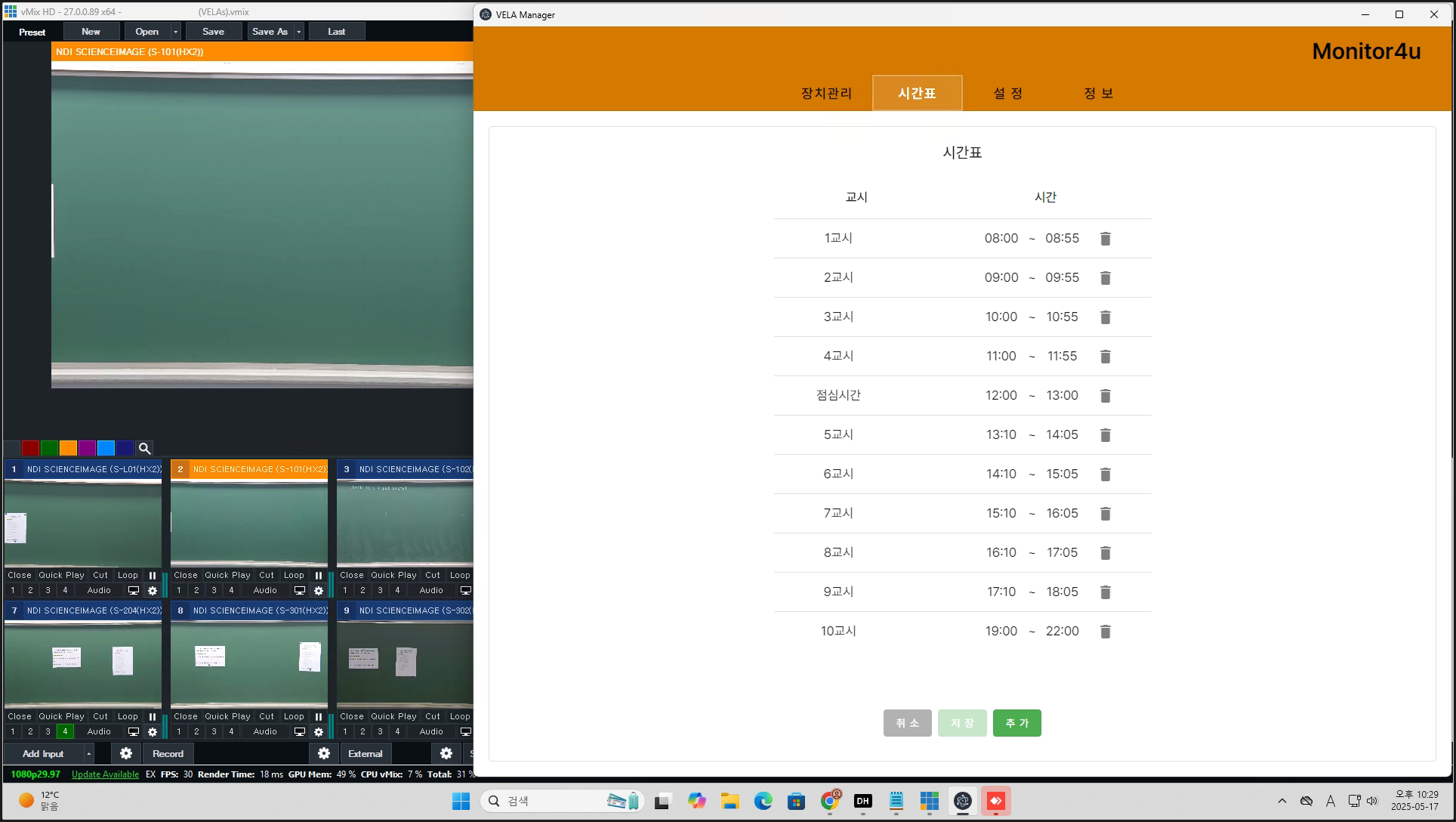This screenshot has height=822, width=1456.
Task: Open monitor output icon on vMix input 3
Action: coord(466,591)
